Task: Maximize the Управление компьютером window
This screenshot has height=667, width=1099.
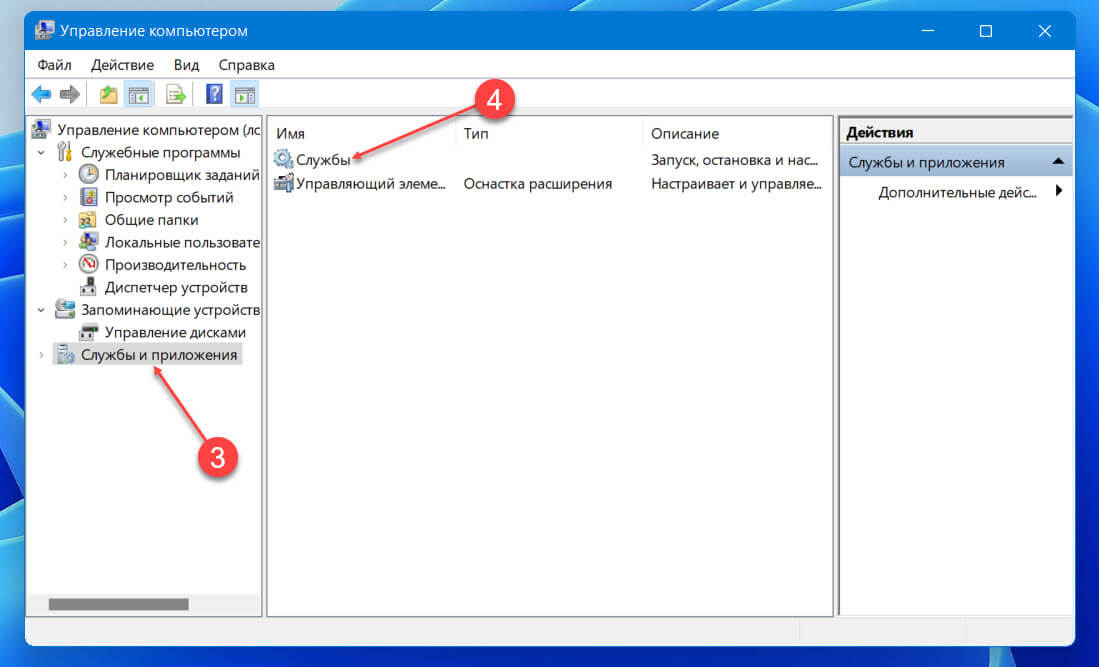Action: [x=985, y=31]
